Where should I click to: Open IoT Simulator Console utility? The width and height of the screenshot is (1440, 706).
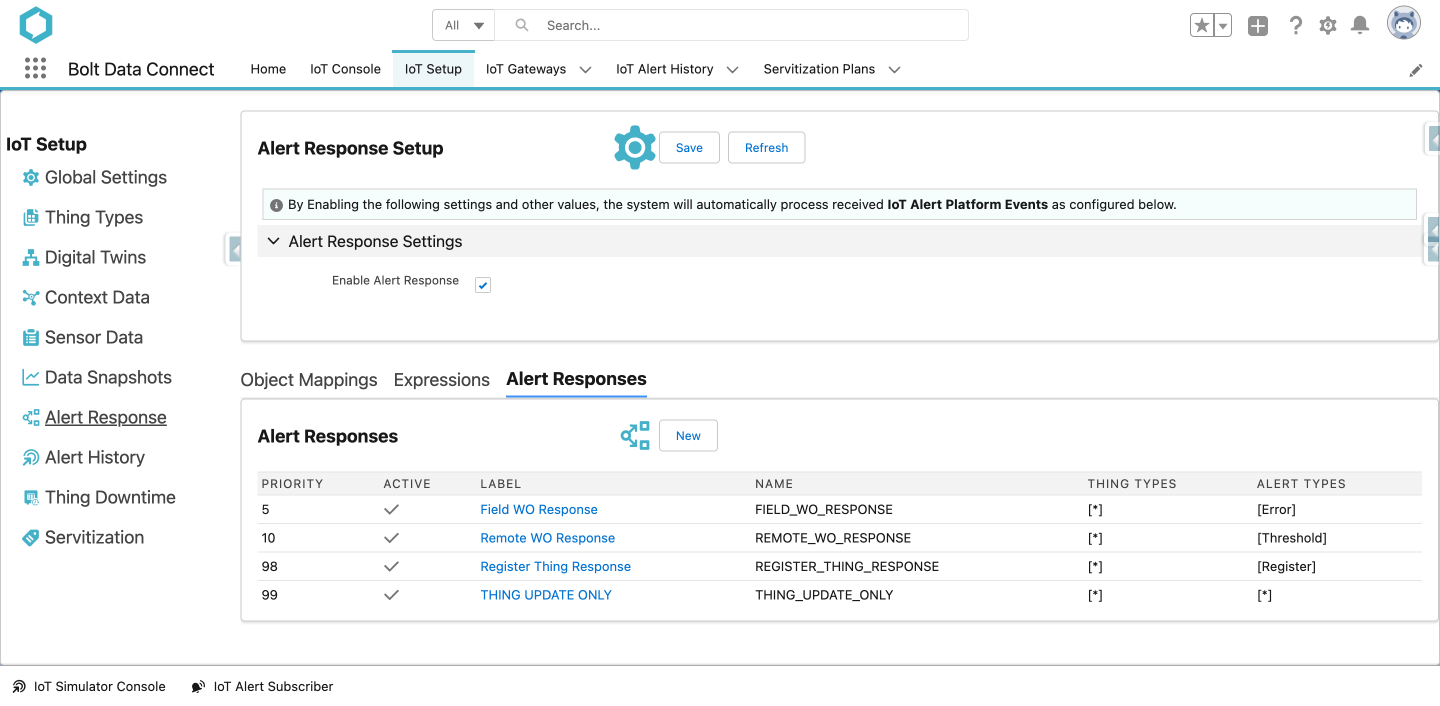pos(89,687)
